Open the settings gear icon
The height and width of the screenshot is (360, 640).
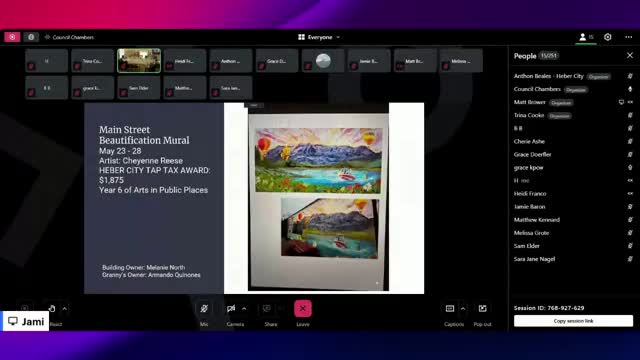point(608,37)
